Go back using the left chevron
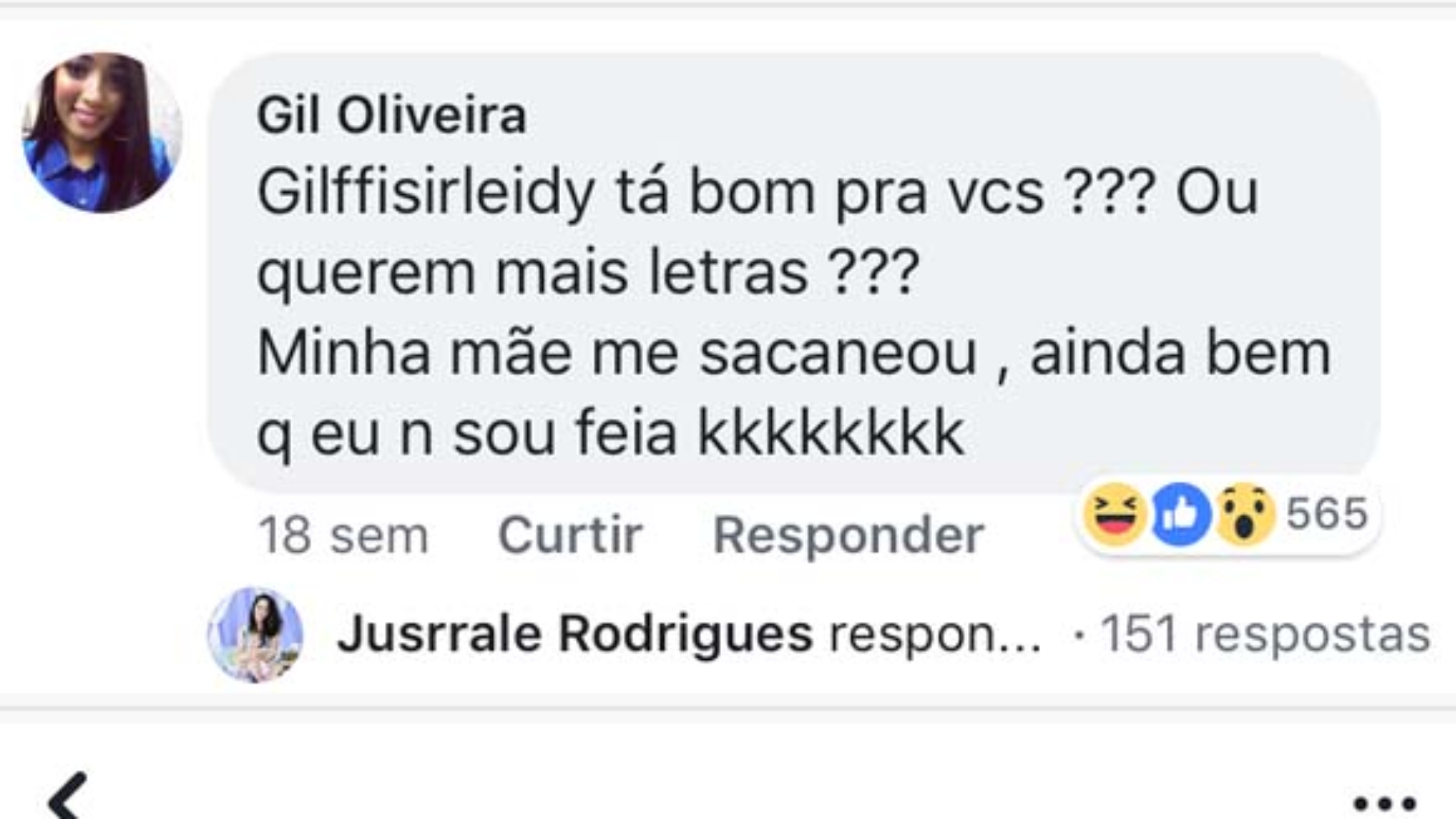The height and width of the screenshot is (819, 1456). (68, 796)
